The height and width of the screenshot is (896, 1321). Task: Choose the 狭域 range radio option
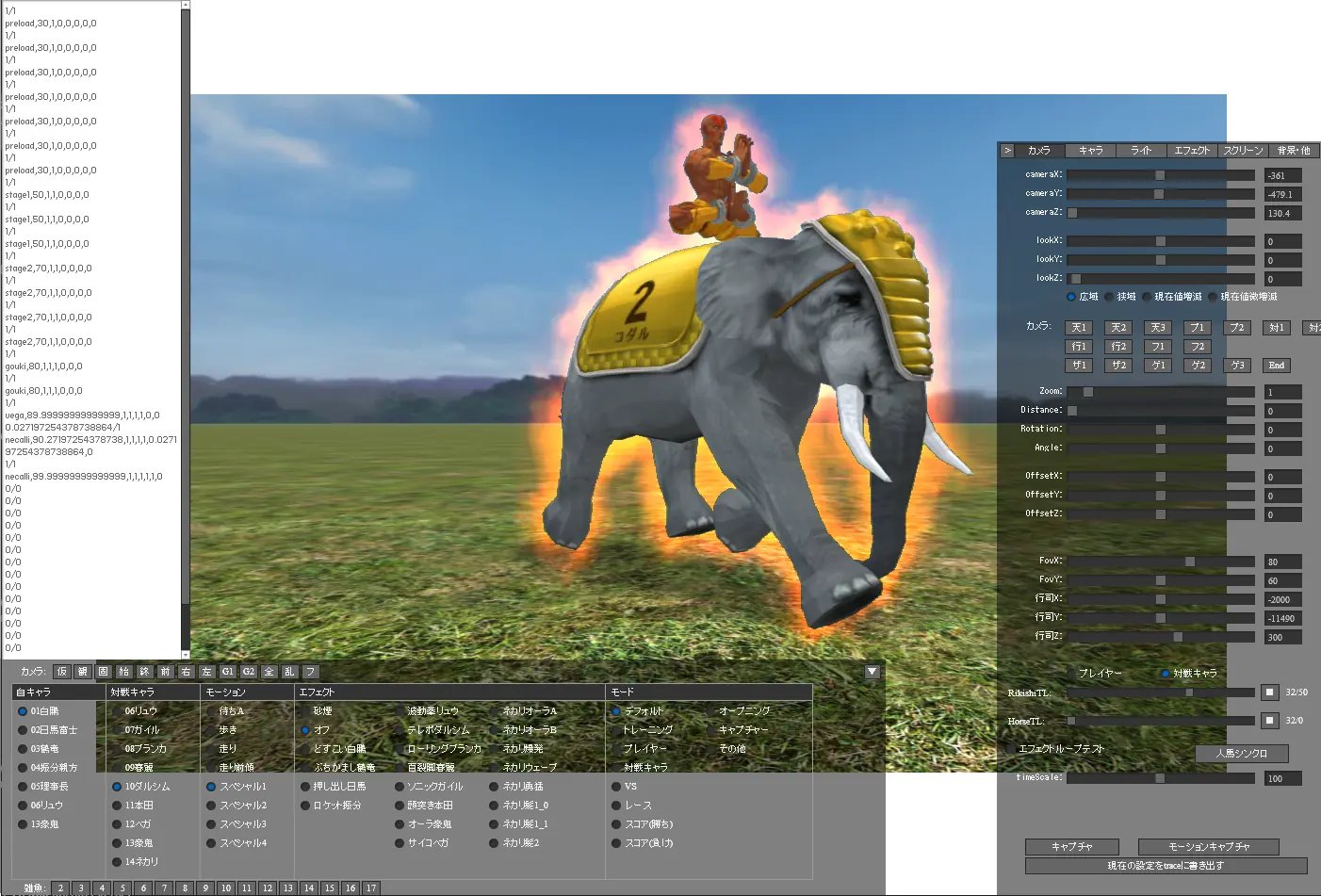[x=1120, y=297]
